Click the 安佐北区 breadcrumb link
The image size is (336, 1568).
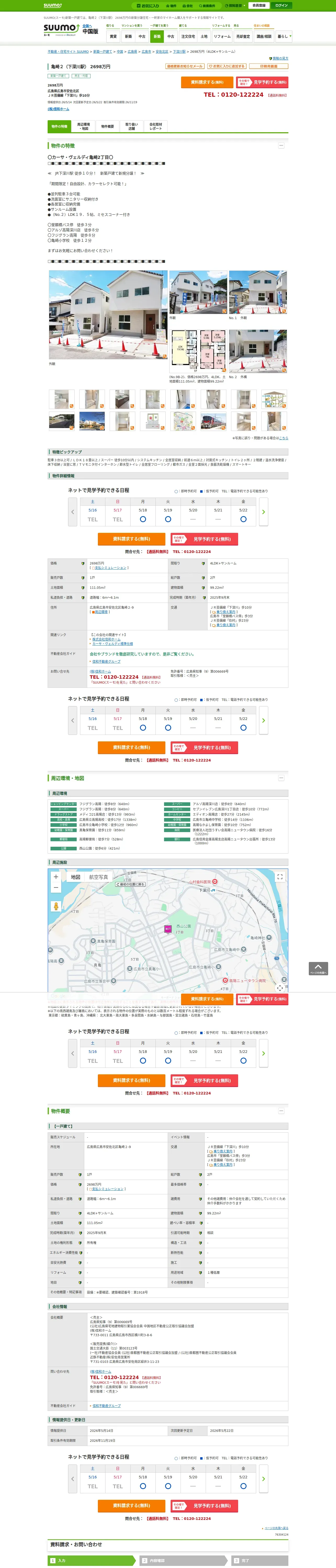tap(162, 52)
